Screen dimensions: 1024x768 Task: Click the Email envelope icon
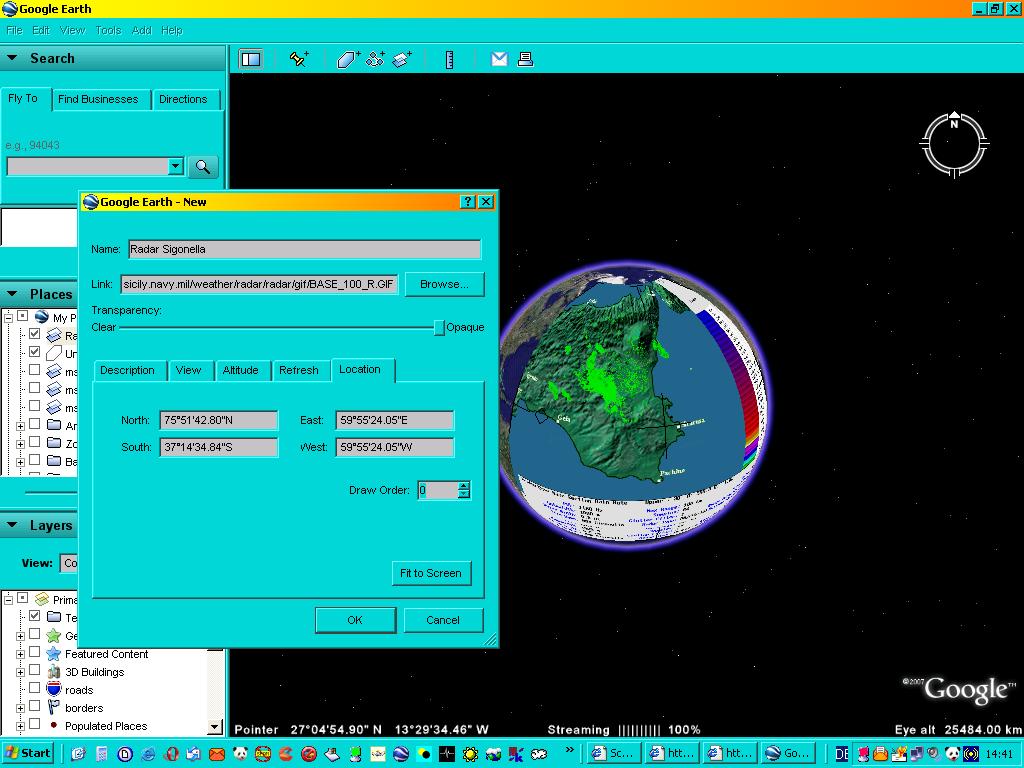499,60
